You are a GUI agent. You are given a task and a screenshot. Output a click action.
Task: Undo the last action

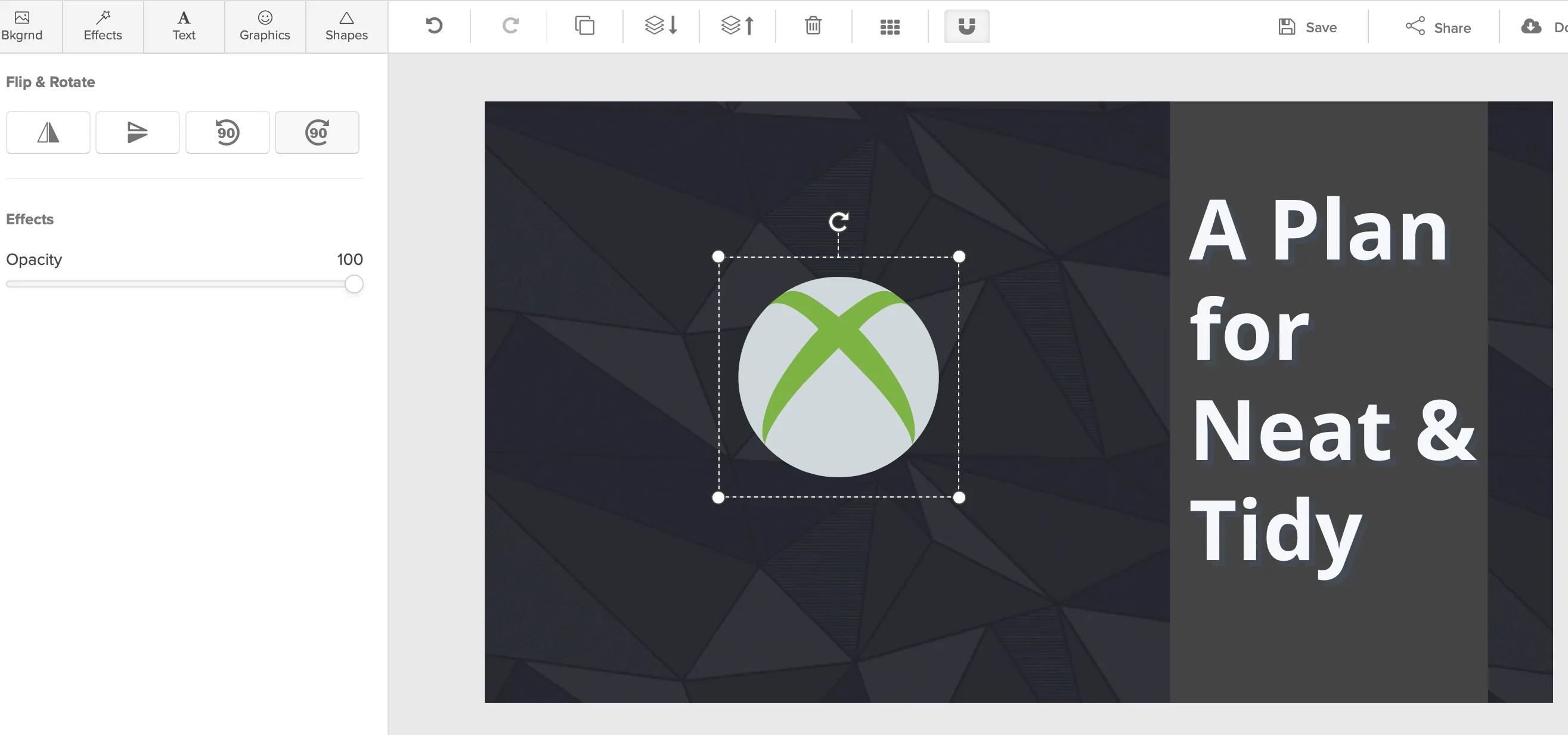click(x=434, y=26)
